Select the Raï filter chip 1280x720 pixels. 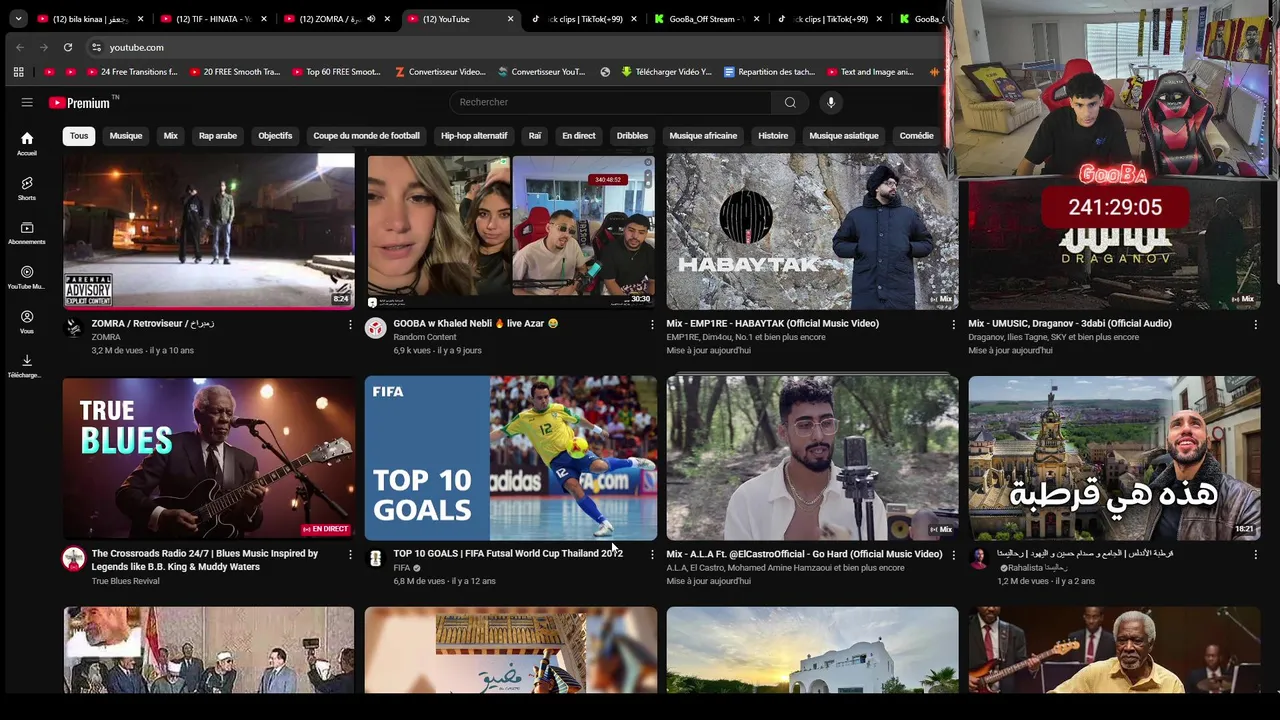535,136
